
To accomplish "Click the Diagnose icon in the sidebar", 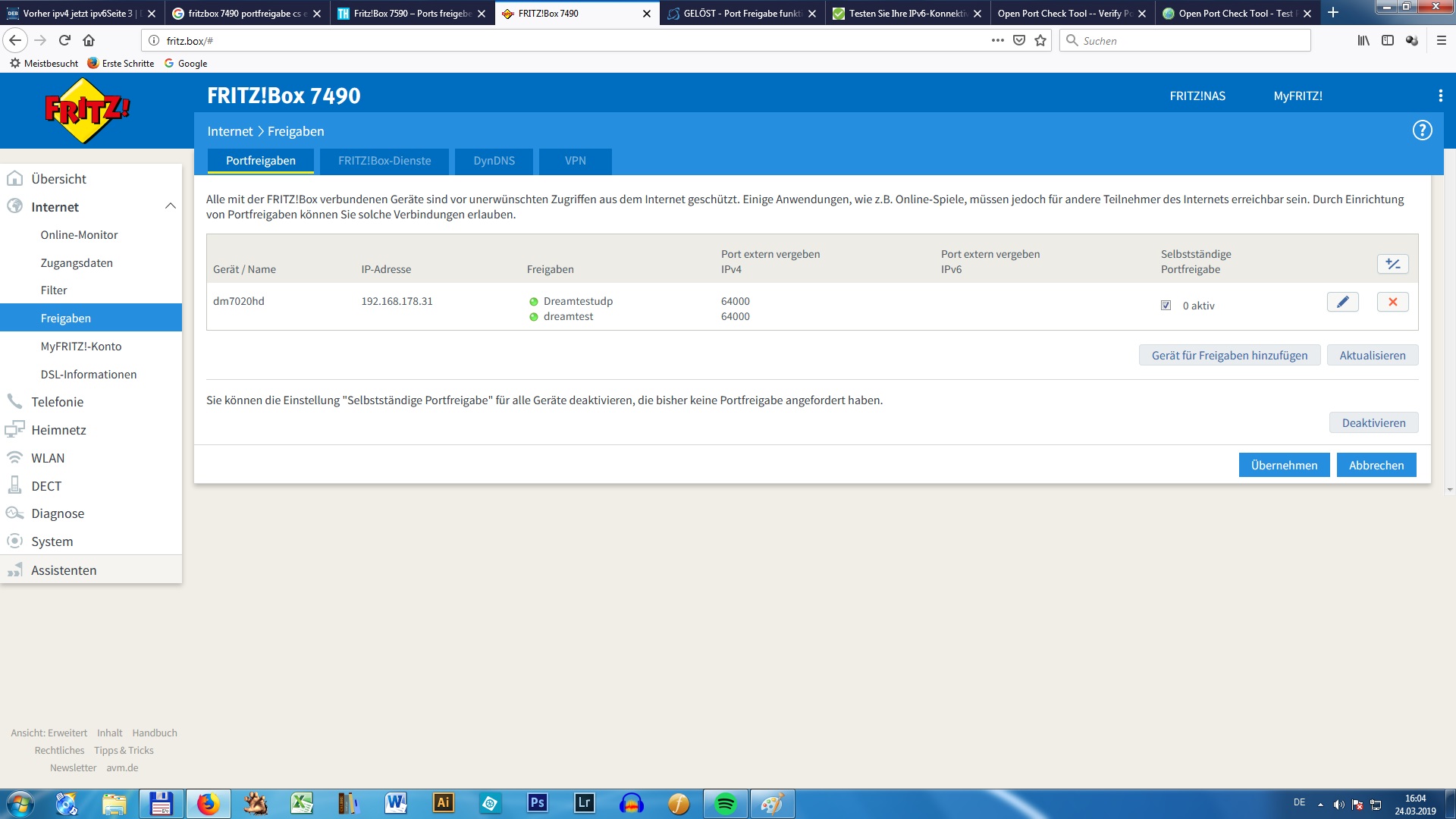I will [x=14, y=513].
